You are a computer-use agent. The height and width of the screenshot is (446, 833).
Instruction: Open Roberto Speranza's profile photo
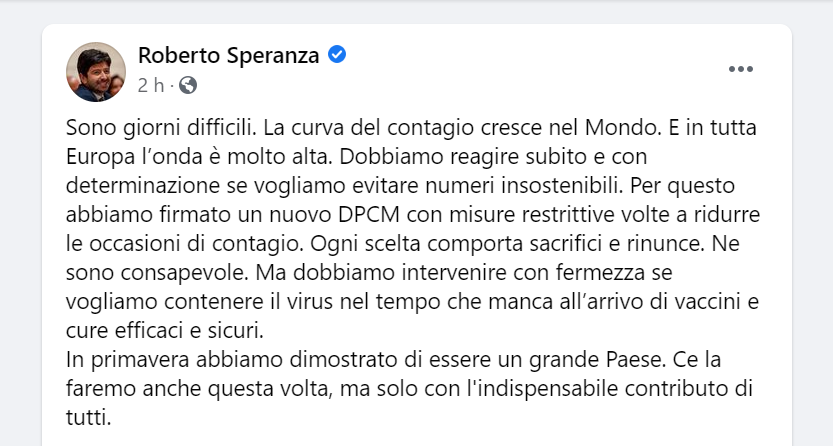[x=96, y=72]
